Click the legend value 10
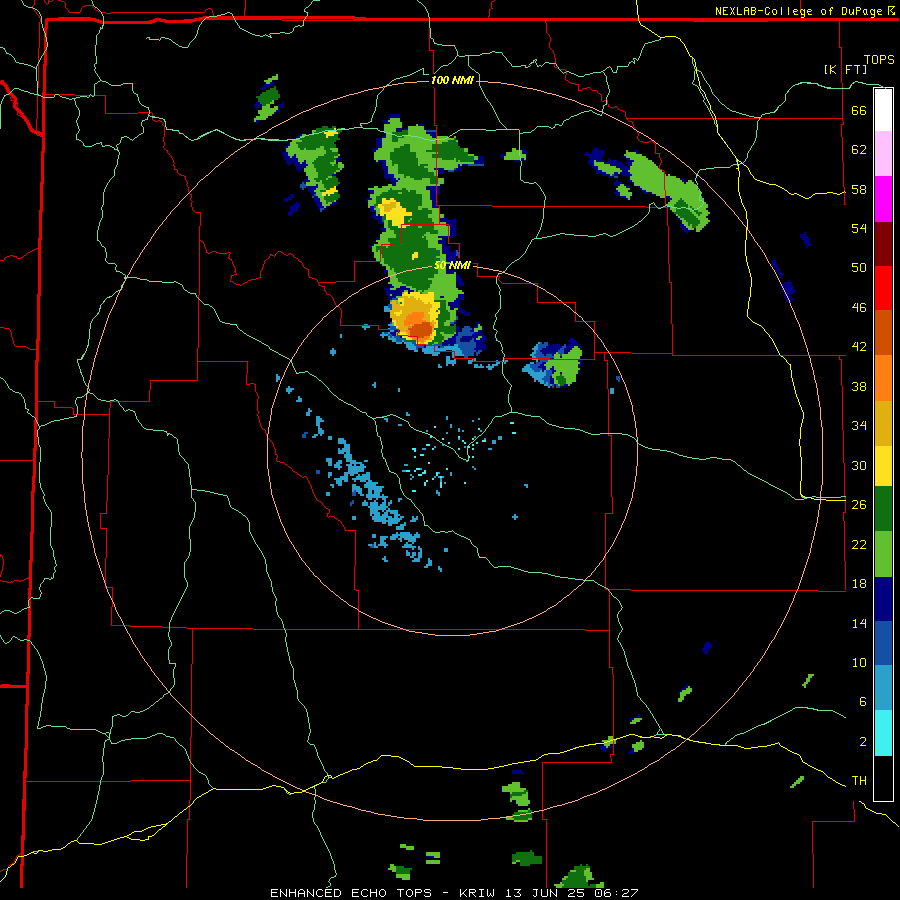The image size is (900, 900). [x=859, y=662]
